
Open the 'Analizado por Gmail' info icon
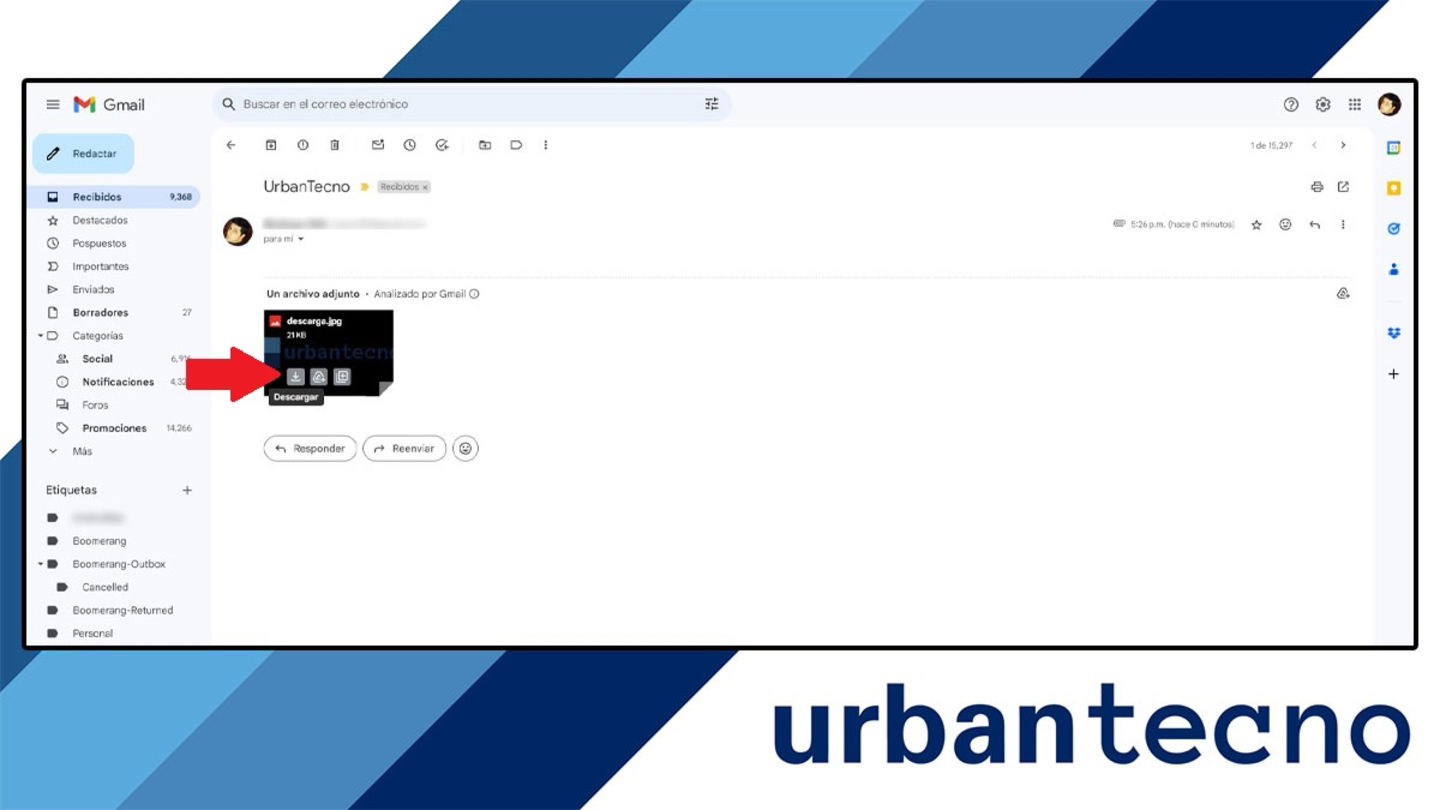pyautogui.click(x=474, y=294)
